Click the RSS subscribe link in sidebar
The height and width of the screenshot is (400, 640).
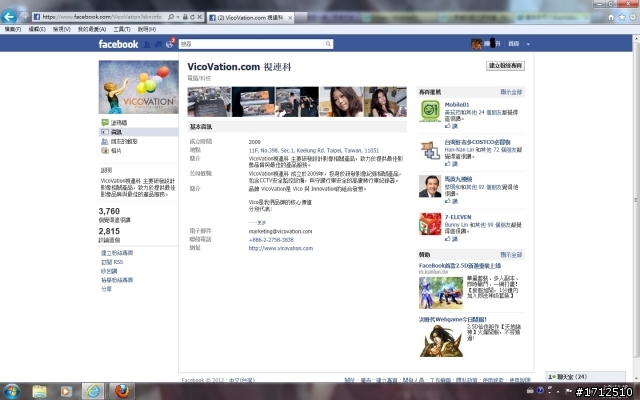[112, 262]
